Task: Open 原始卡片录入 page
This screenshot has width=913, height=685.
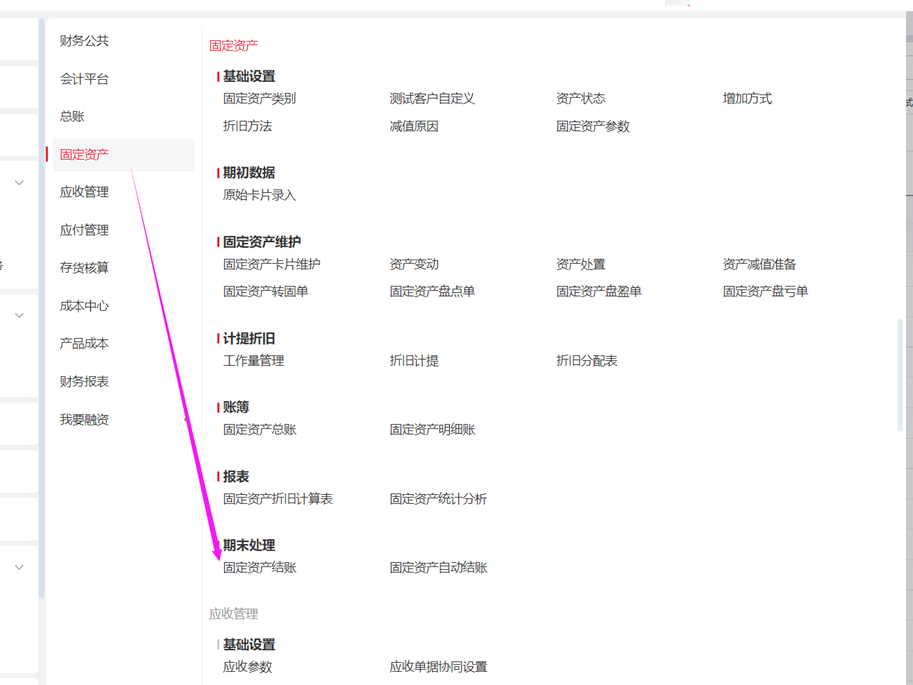Action: click(x=260, y=195)
